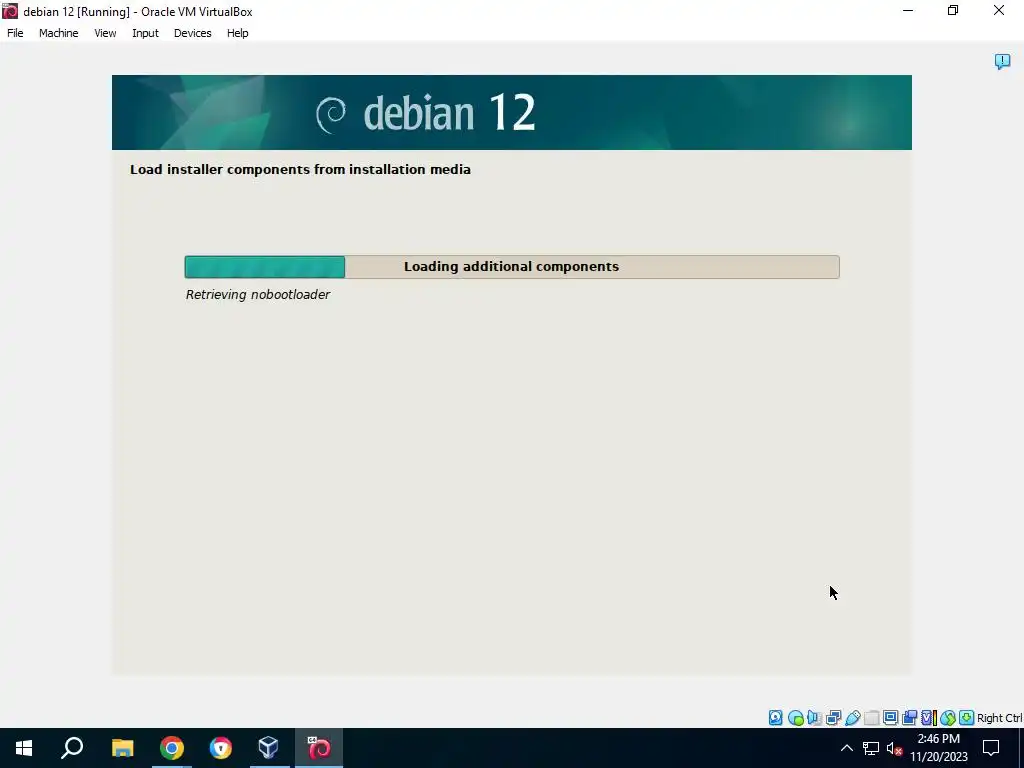Screen dimensions: 1024x768
Task: Click the VirtualBox title bar app icon
Action: tap(10, 11)
